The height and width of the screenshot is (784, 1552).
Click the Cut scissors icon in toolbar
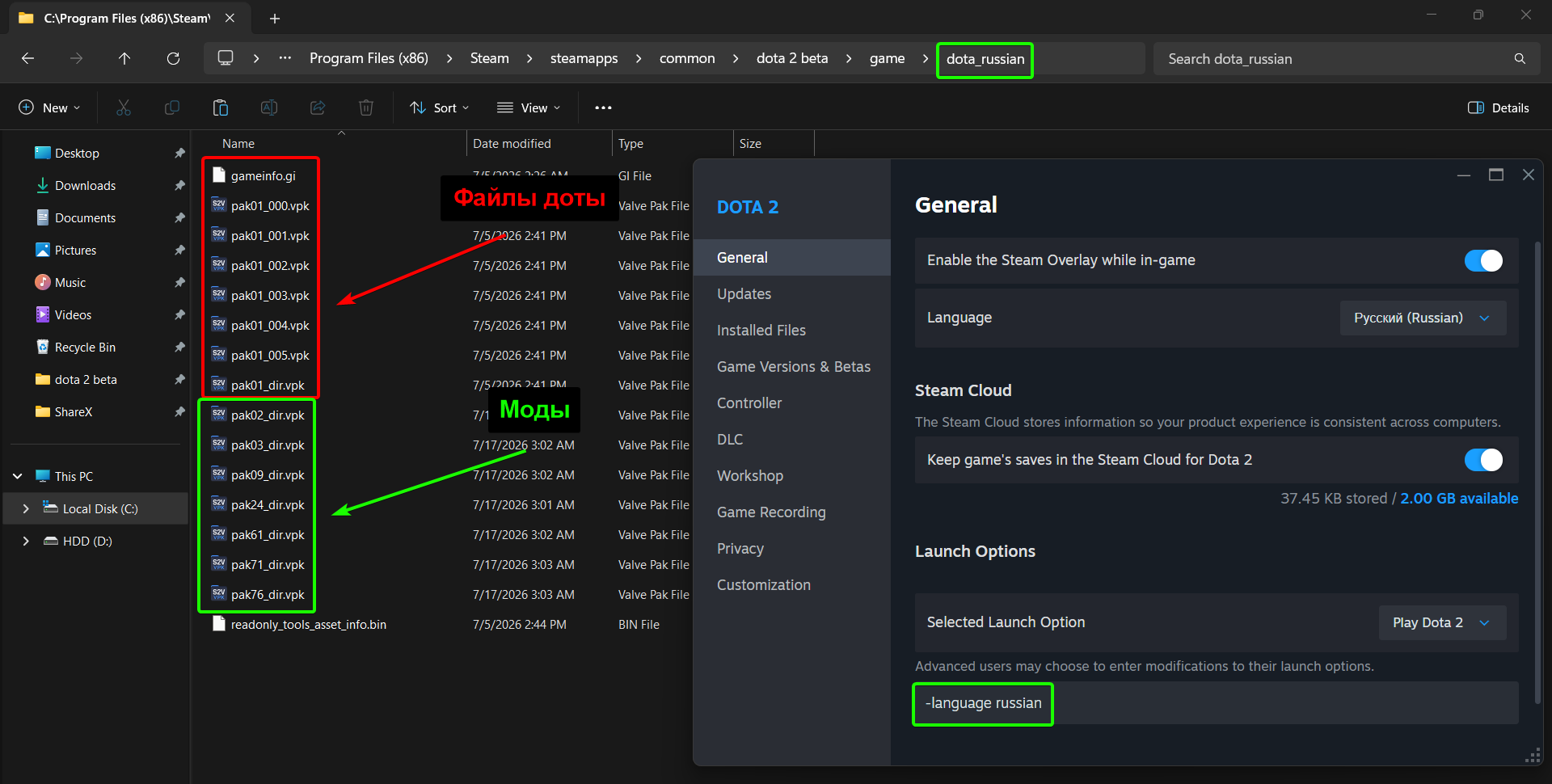coord(124,107)
